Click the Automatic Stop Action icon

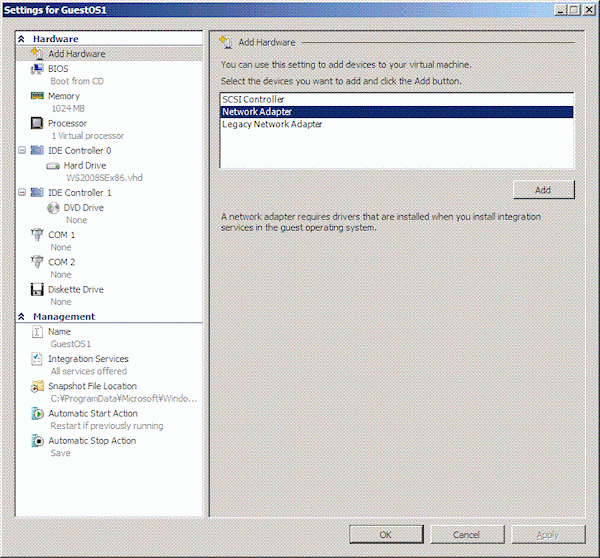tap(37, 441)
